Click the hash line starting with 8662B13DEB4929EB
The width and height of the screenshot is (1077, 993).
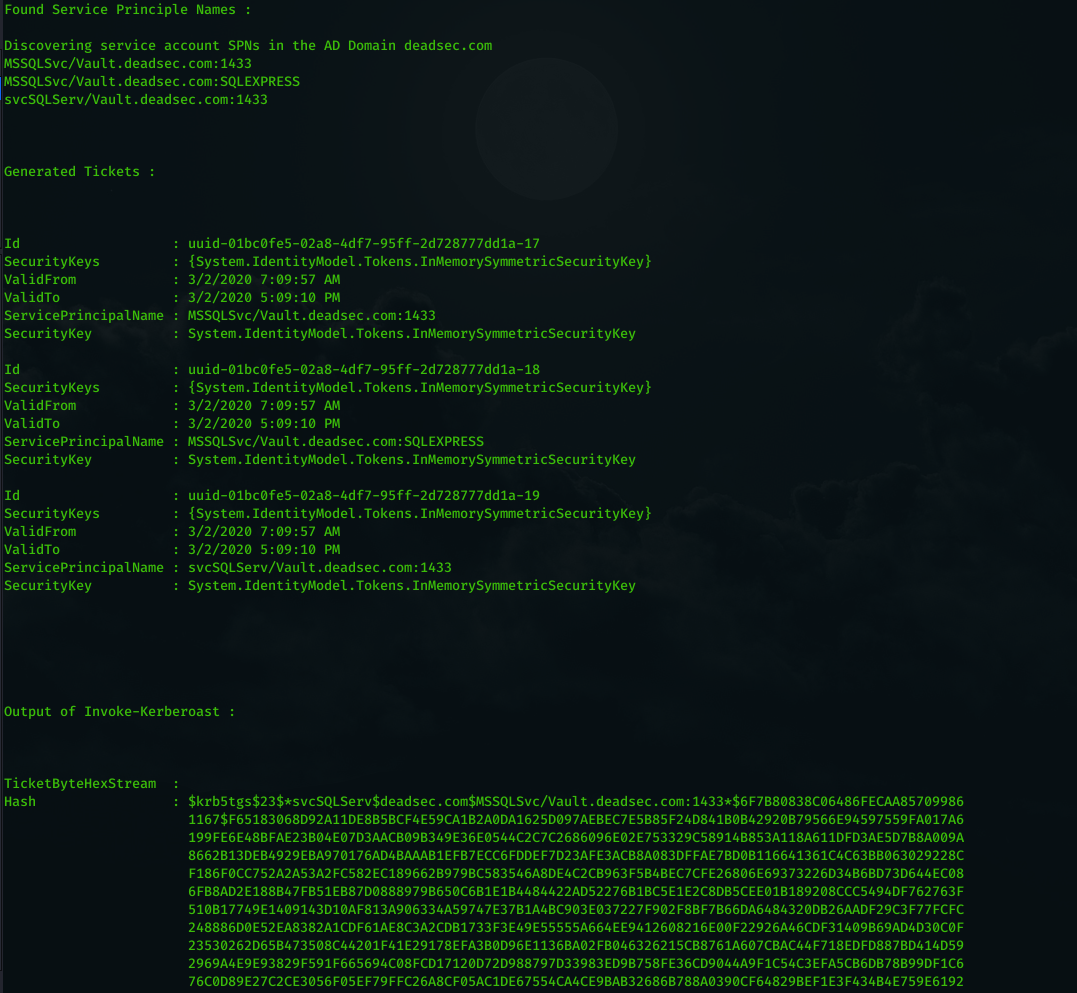tap(576, 856)
